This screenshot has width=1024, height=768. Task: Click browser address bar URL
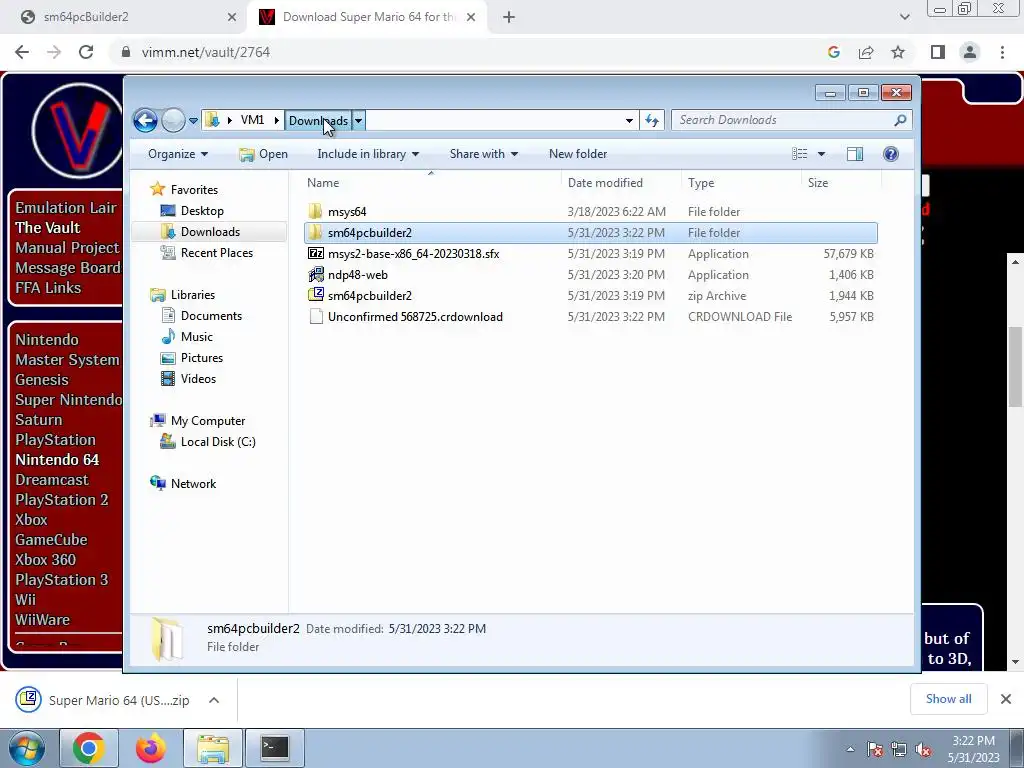coord(206,52)
